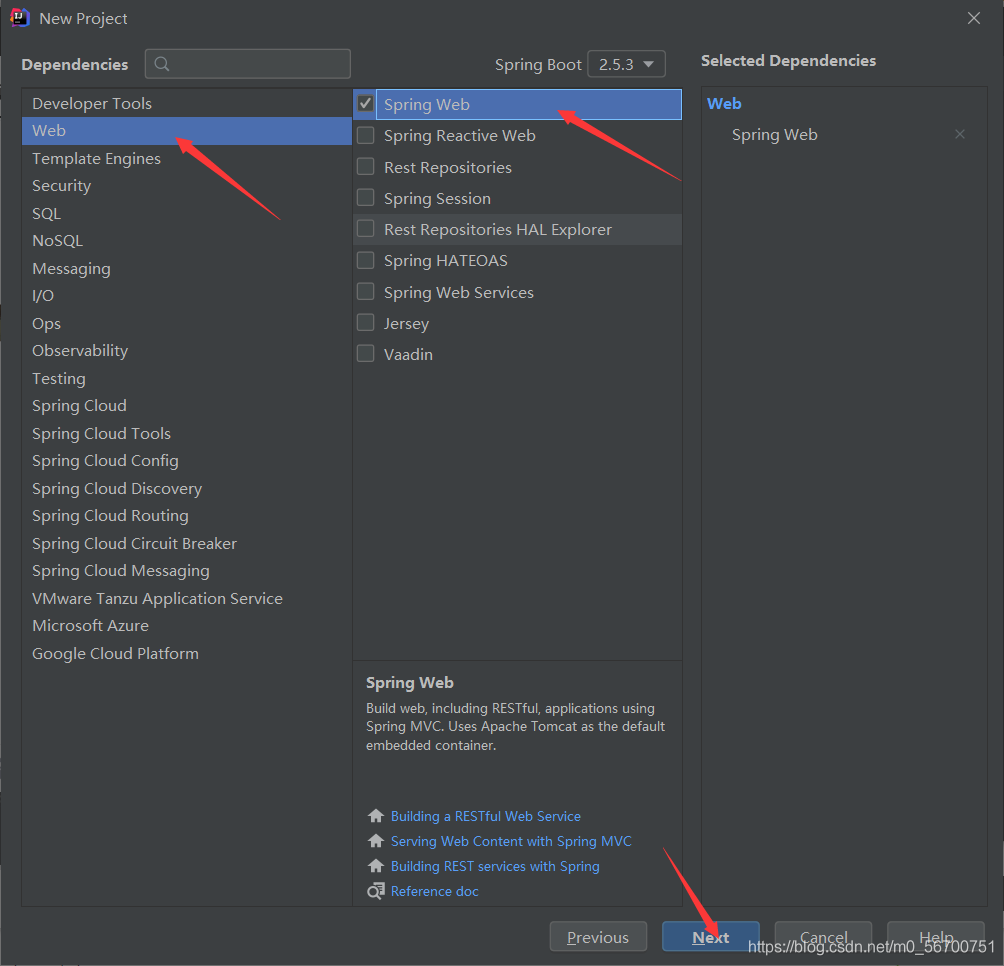This screenshot has width=1004, height=966.
Task: Tick the Spring Session checkbox
Action: click(x=366, y=198)
